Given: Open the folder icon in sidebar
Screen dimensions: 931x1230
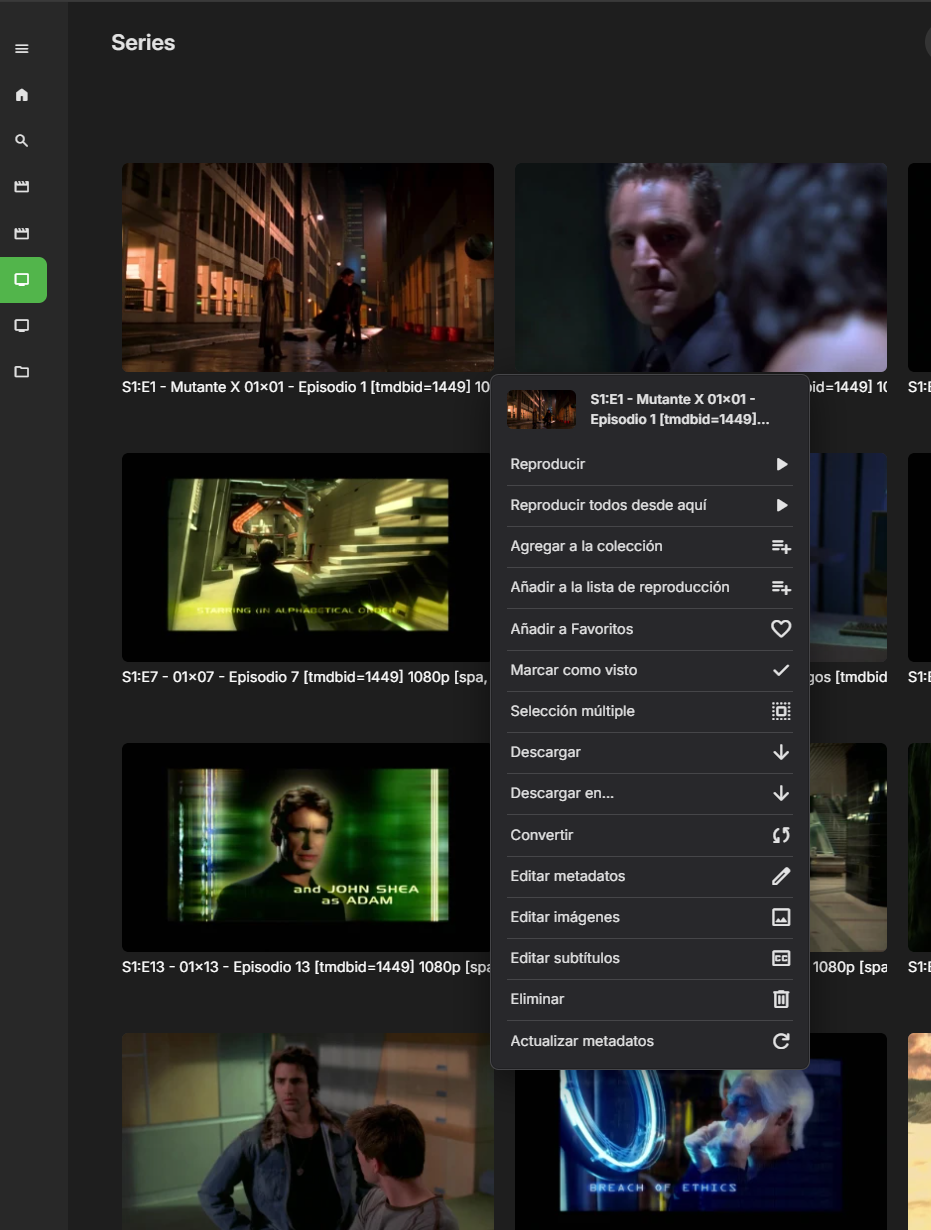Looking at the screenshot, I should pyautogui.click(x=22, y=372).
